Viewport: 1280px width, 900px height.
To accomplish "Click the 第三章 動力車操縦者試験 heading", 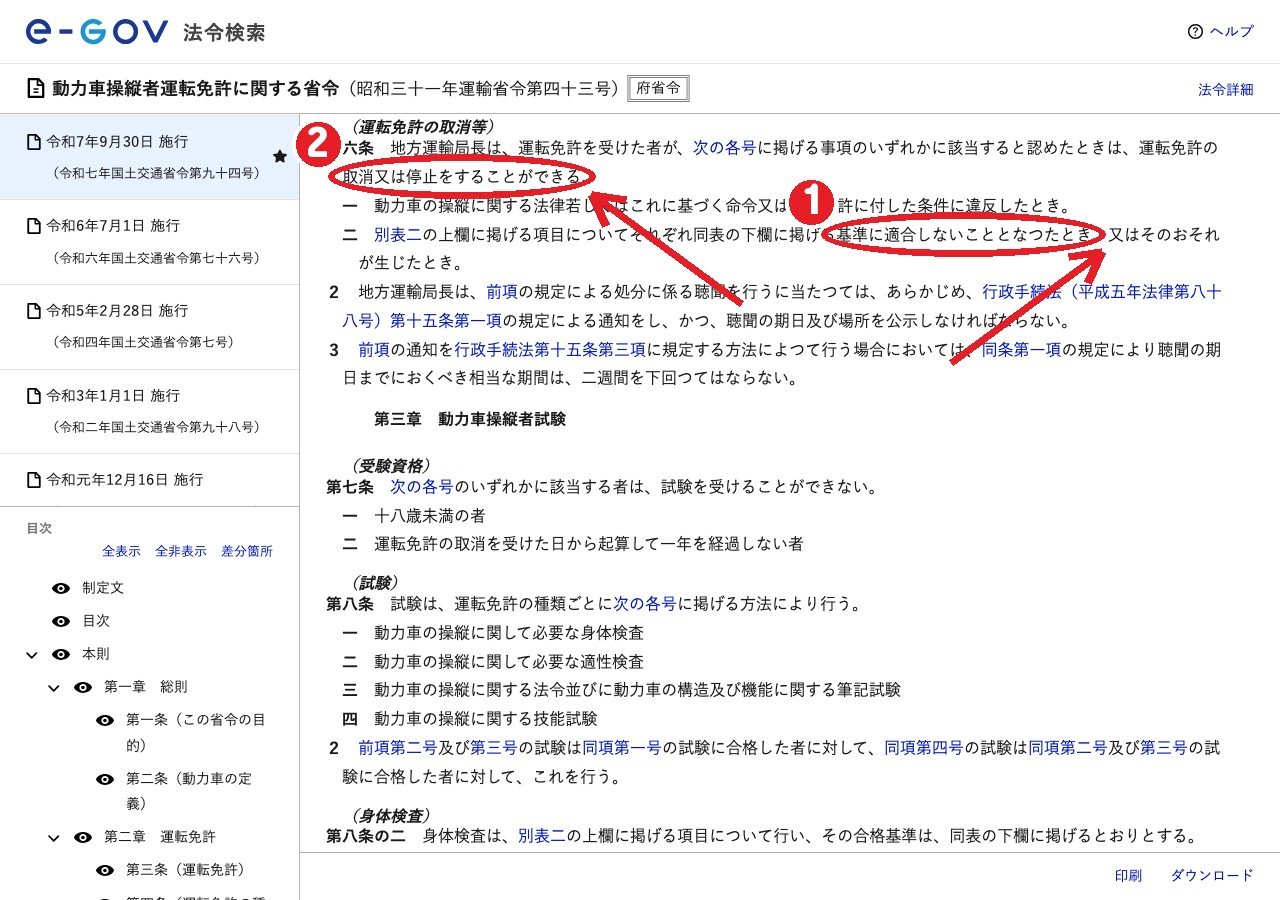I will point(470,419).
